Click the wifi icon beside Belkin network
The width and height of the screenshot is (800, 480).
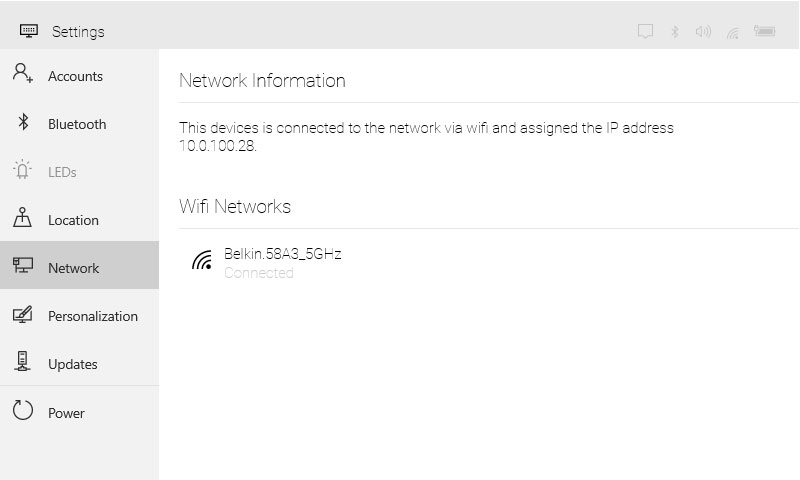point(202,260)
